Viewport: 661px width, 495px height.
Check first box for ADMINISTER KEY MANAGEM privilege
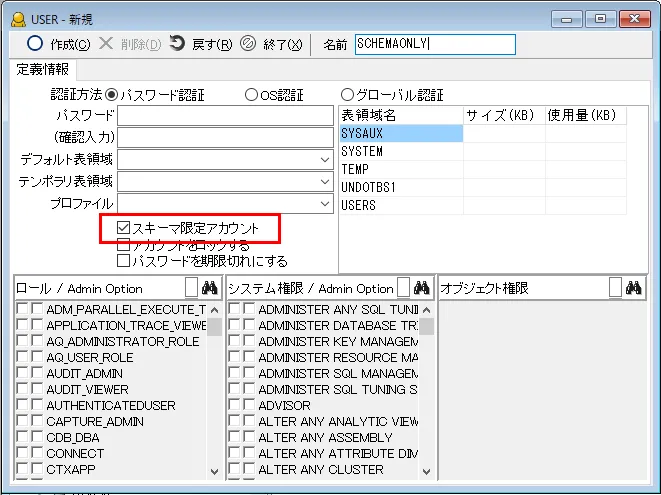click(x=234, y=341)
